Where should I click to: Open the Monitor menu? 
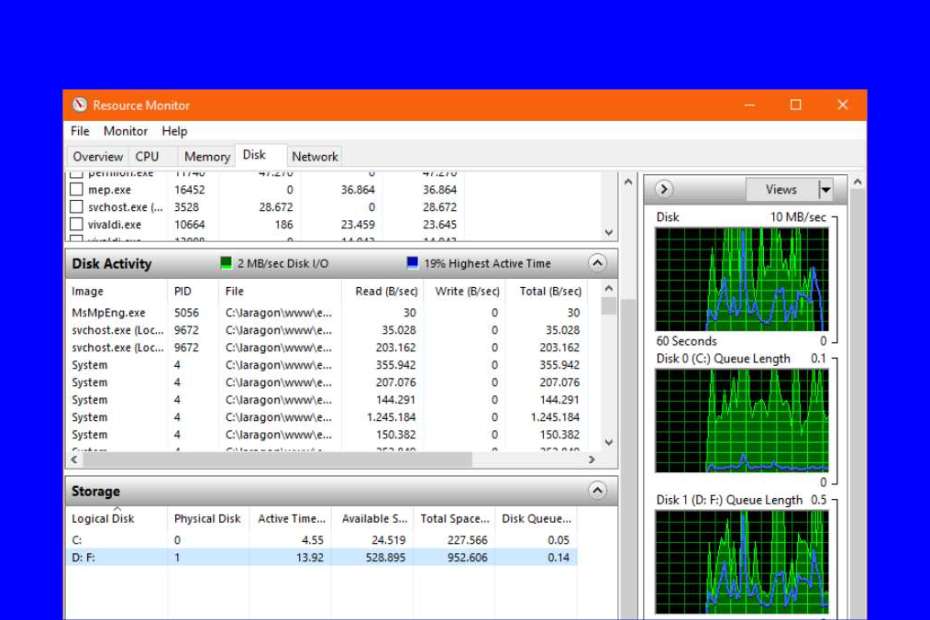coord(125,131)
